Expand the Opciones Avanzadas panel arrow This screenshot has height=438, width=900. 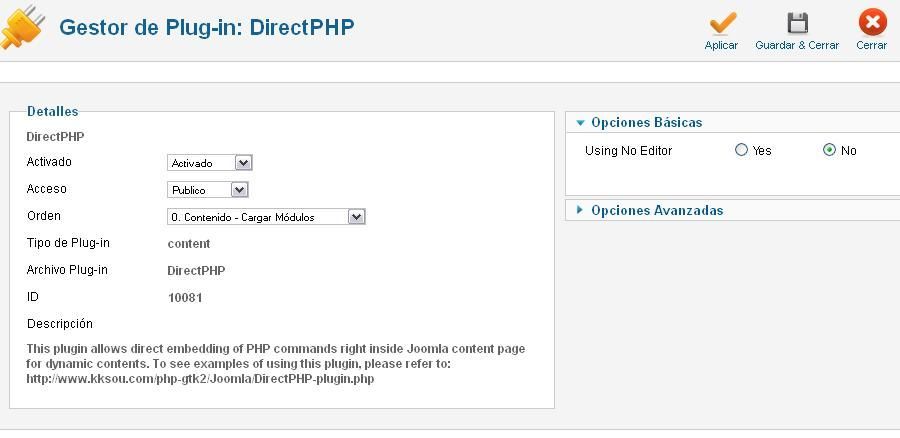pyautogui.click(x=580, y=210)
